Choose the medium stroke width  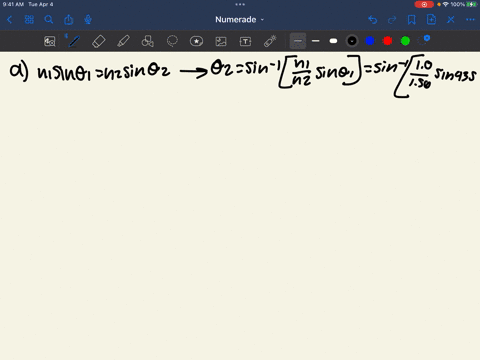(x=316, y=41)
